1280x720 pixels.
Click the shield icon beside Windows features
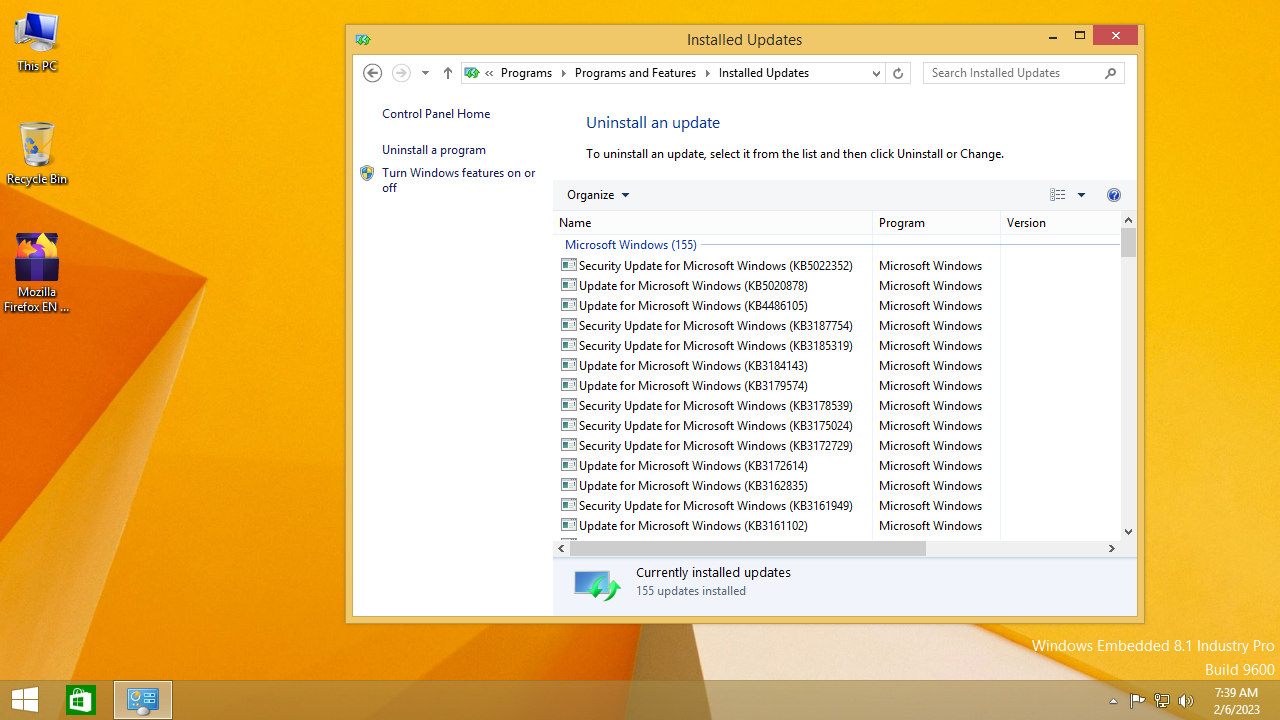[367, 173]
